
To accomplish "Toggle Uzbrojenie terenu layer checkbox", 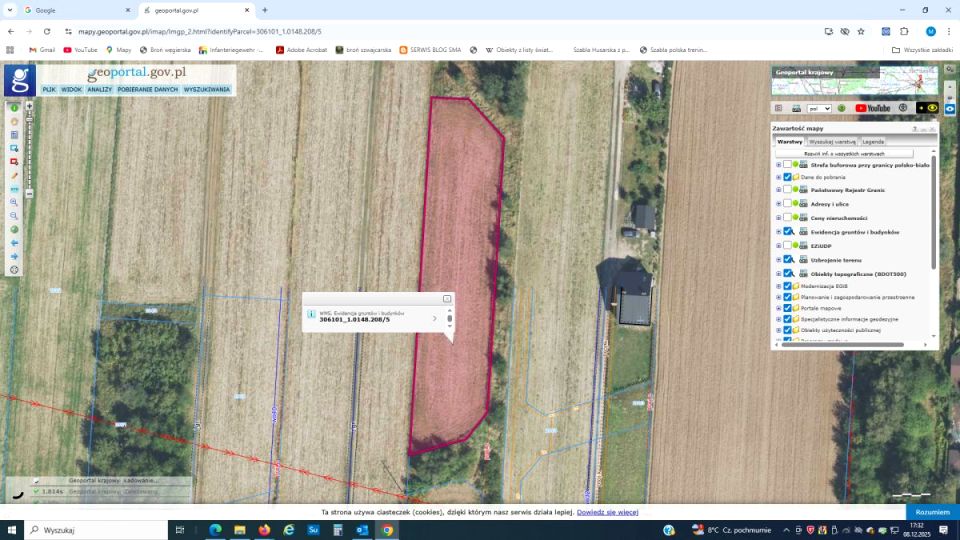I will pyautogui.click(x=787, y=259).
